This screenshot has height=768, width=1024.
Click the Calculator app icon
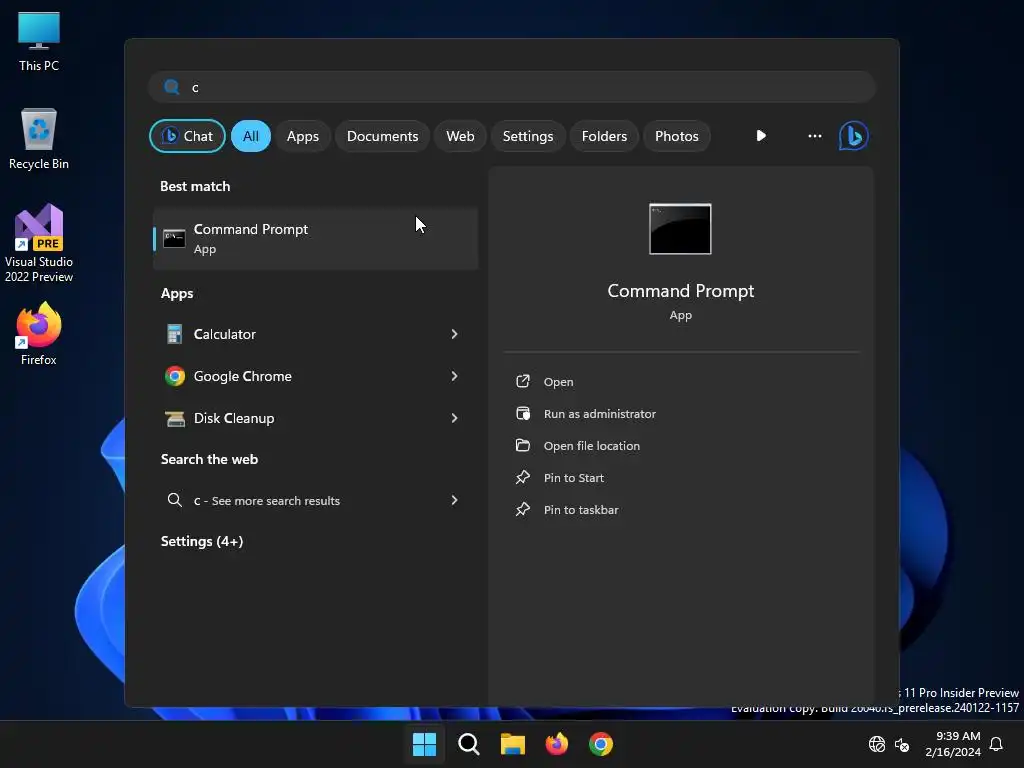pyautogui.click(x=174, y=334)
